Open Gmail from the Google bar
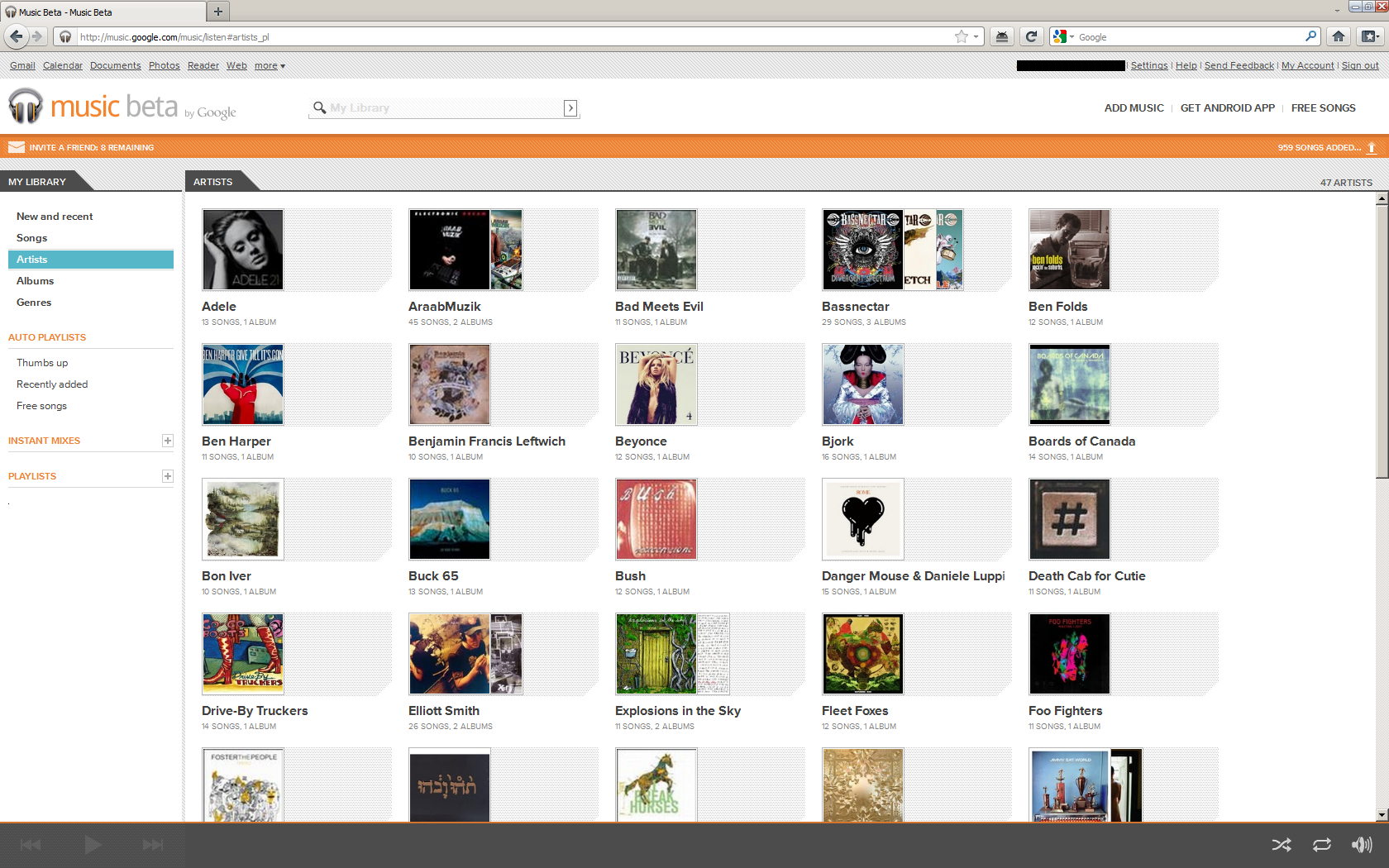This screenshot has height=868, width=1389. tap(22, 66)
